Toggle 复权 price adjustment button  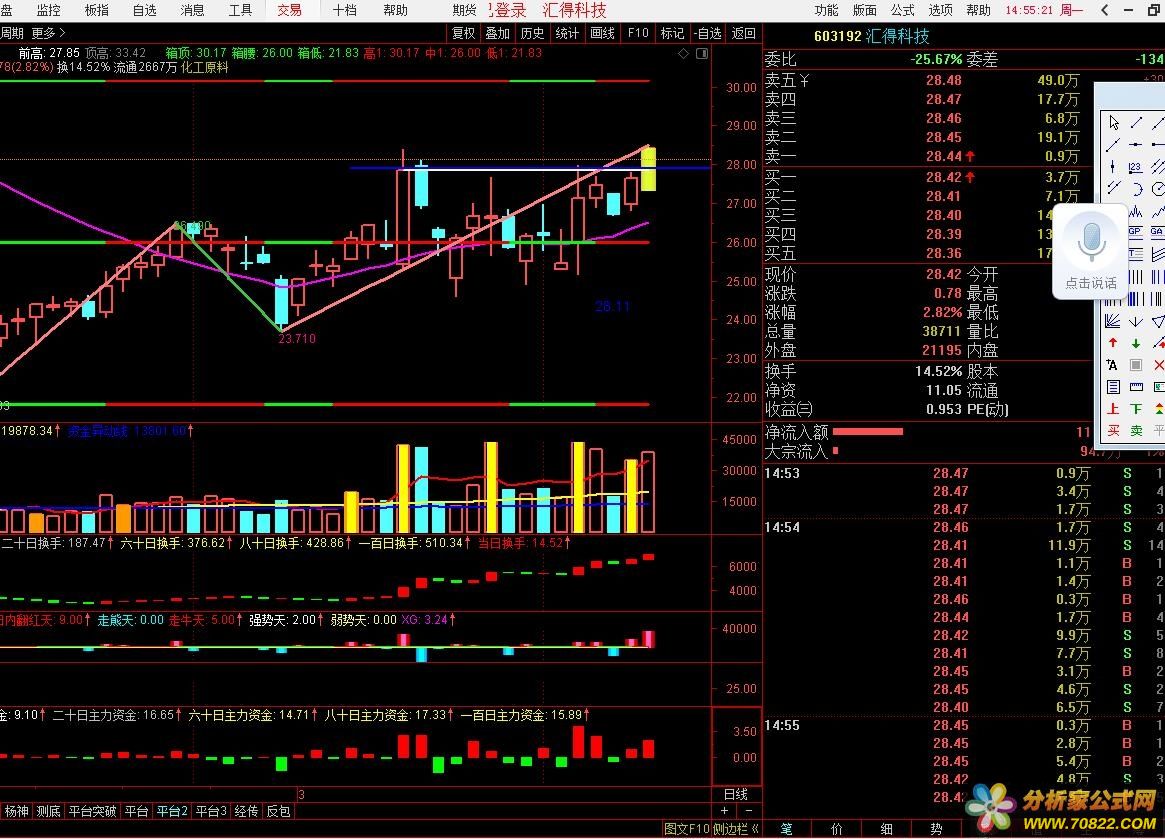464,33
